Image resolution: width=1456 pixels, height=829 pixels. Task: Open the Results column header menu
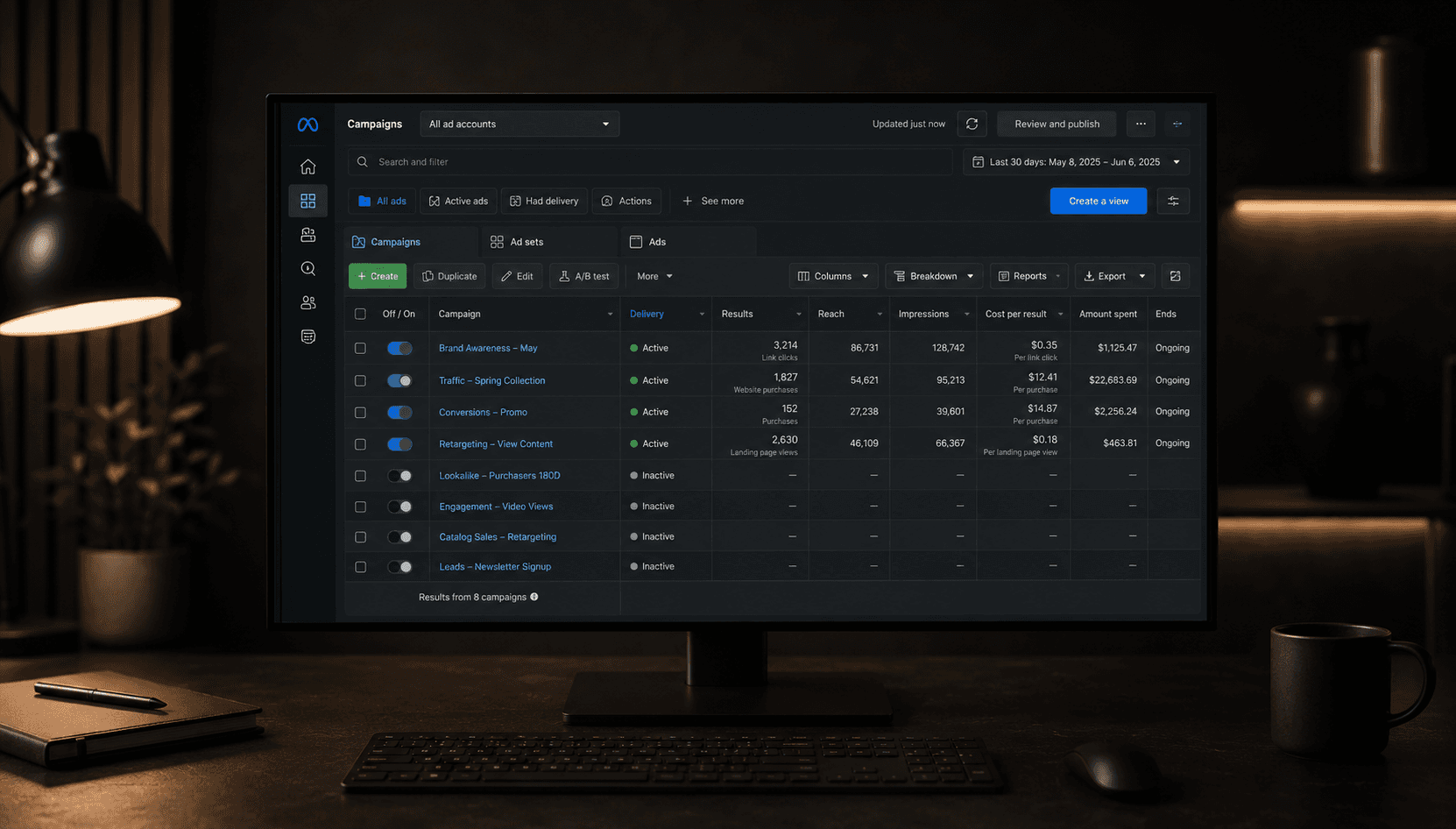click(x=798, y=315)
